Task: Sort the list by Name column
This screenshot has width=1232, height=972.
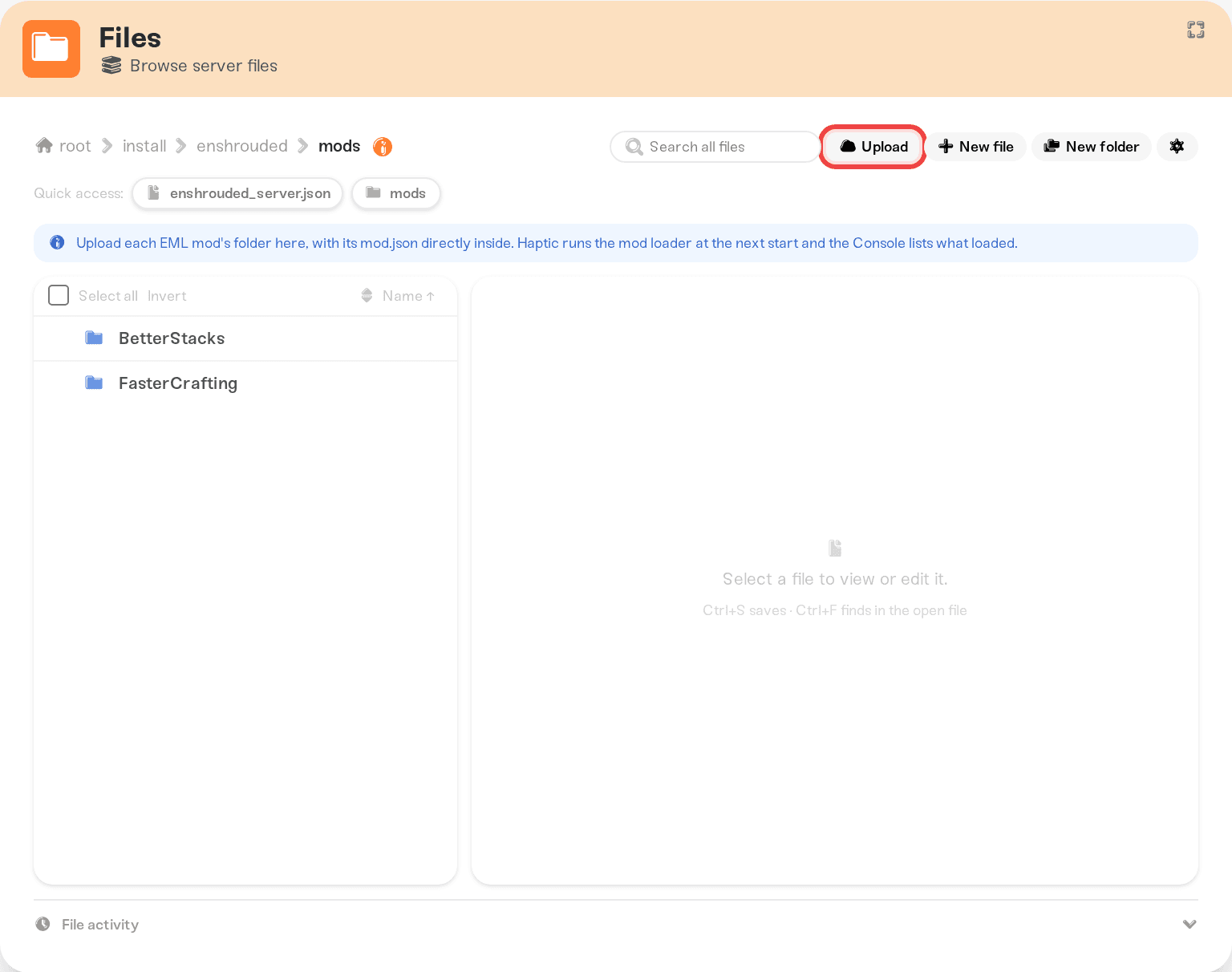Action: 408,296
